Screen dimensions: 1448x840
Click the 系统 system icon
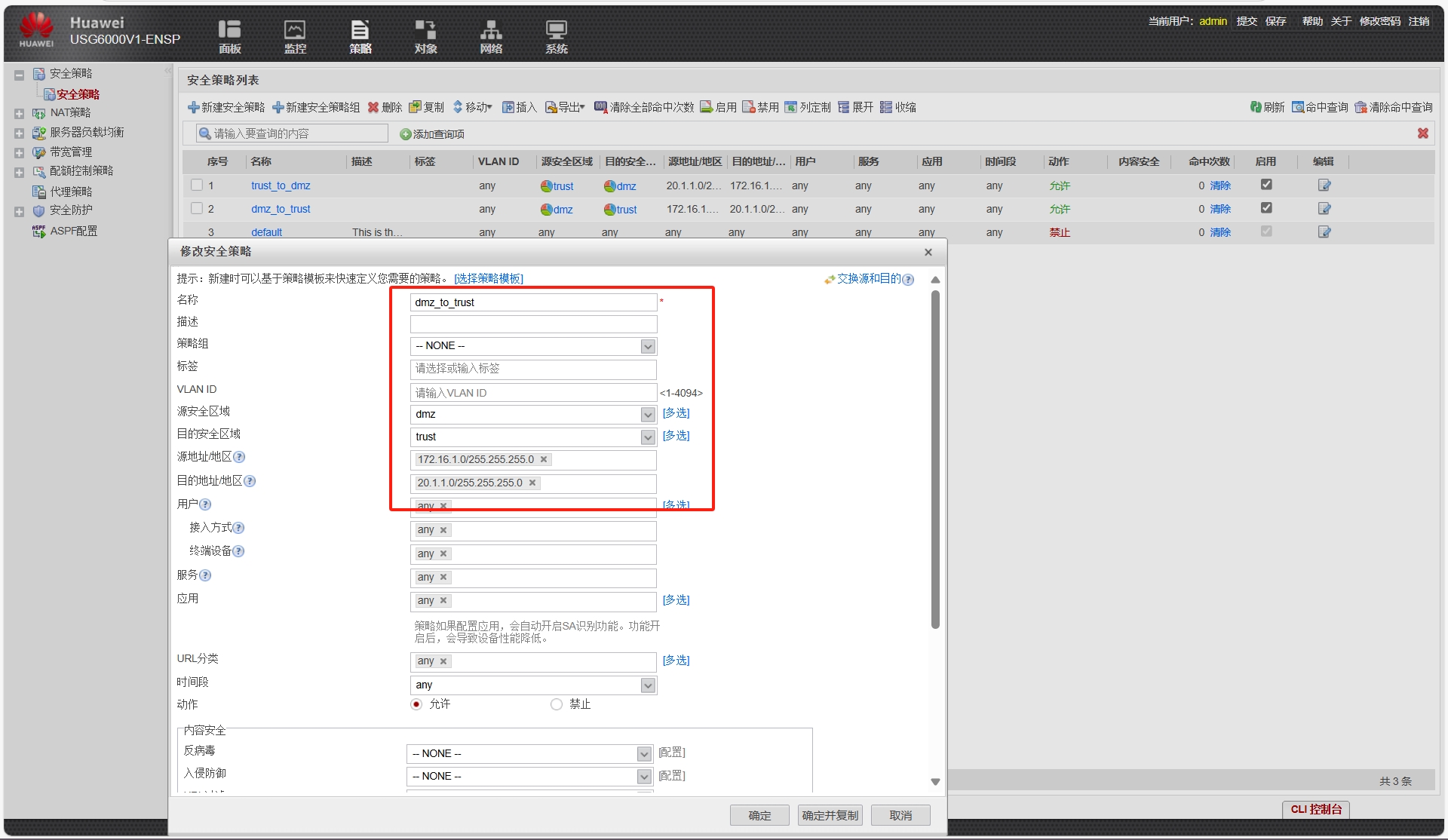pyautogui.click(x=556, y=30)
